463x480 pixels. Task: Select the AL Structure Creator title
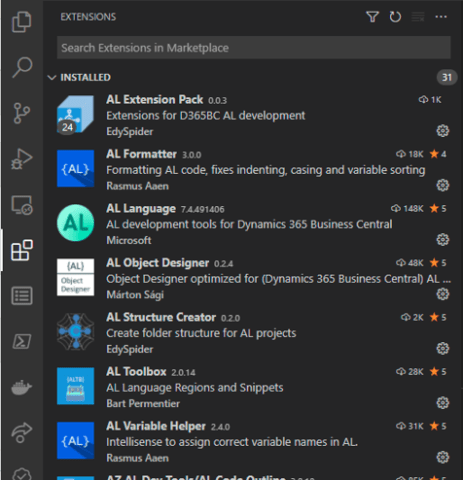161,317
